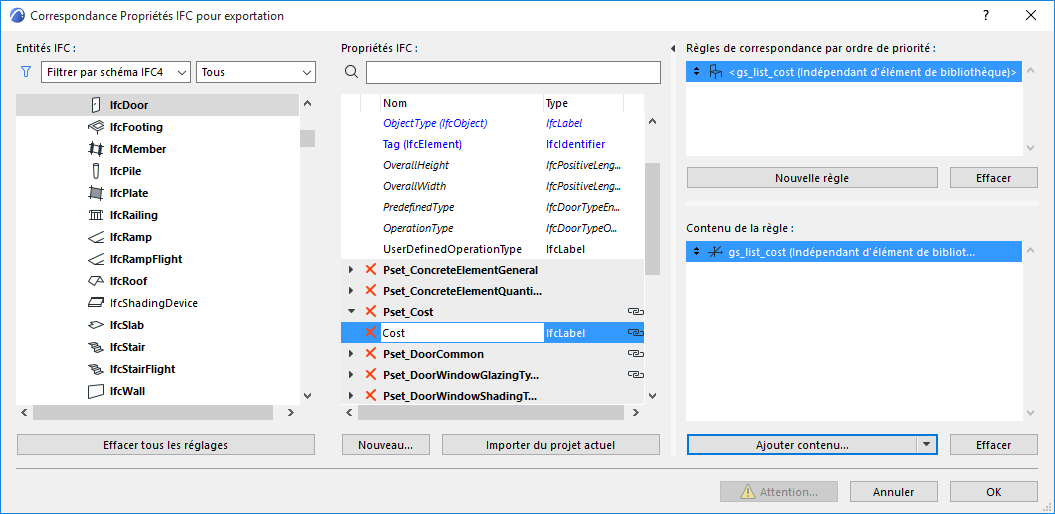This screenshot has width=1055, height=514.
Task: Click the IFC entity filter funnel icon
Action: [x=26, y=72]
